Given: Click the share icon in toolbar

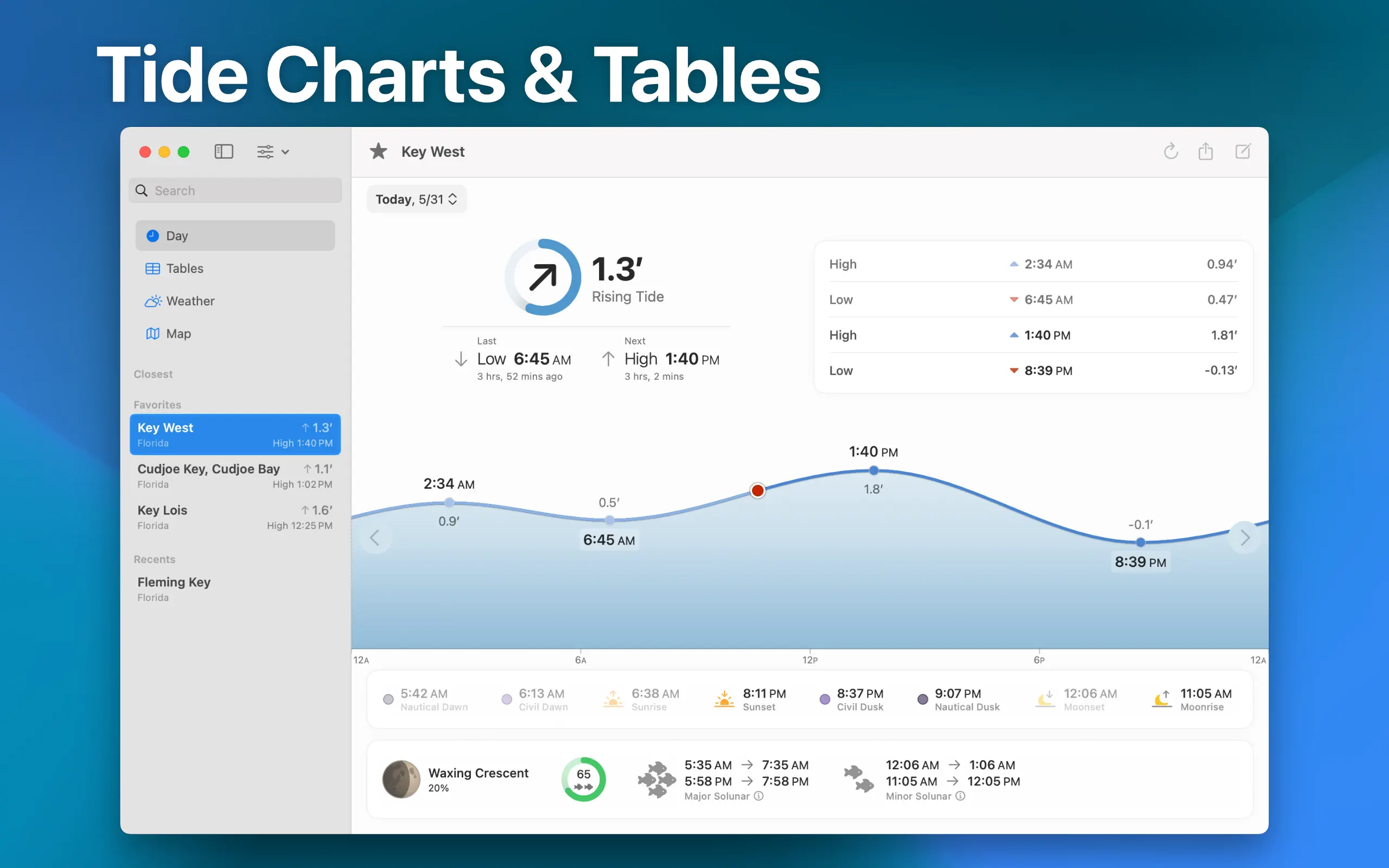Looking at the screenshot, I should point(1205,151).
